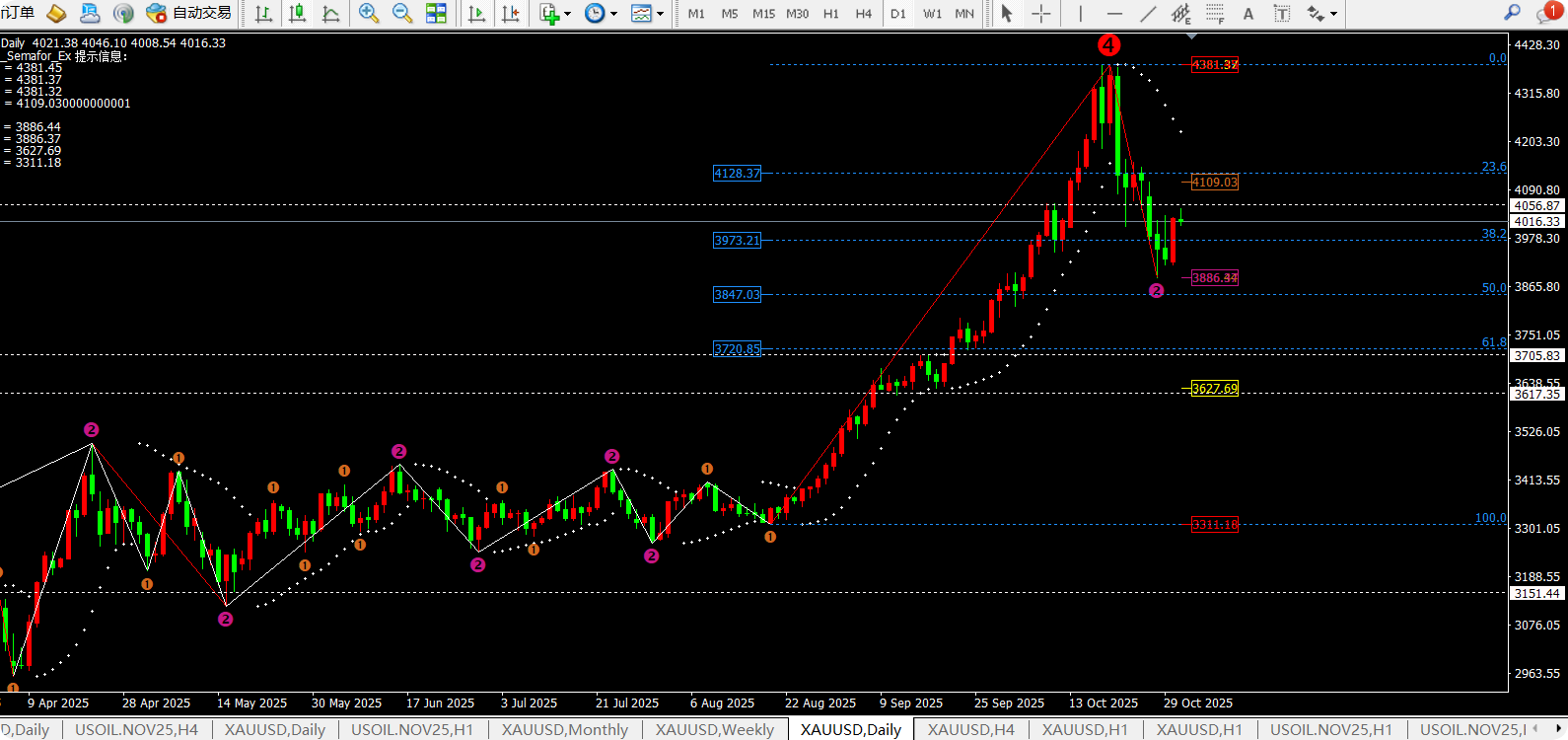Click the 3151.44 price tag on axis
This screenshot has height=740, width=1568.
click(x=1537, y=594)
